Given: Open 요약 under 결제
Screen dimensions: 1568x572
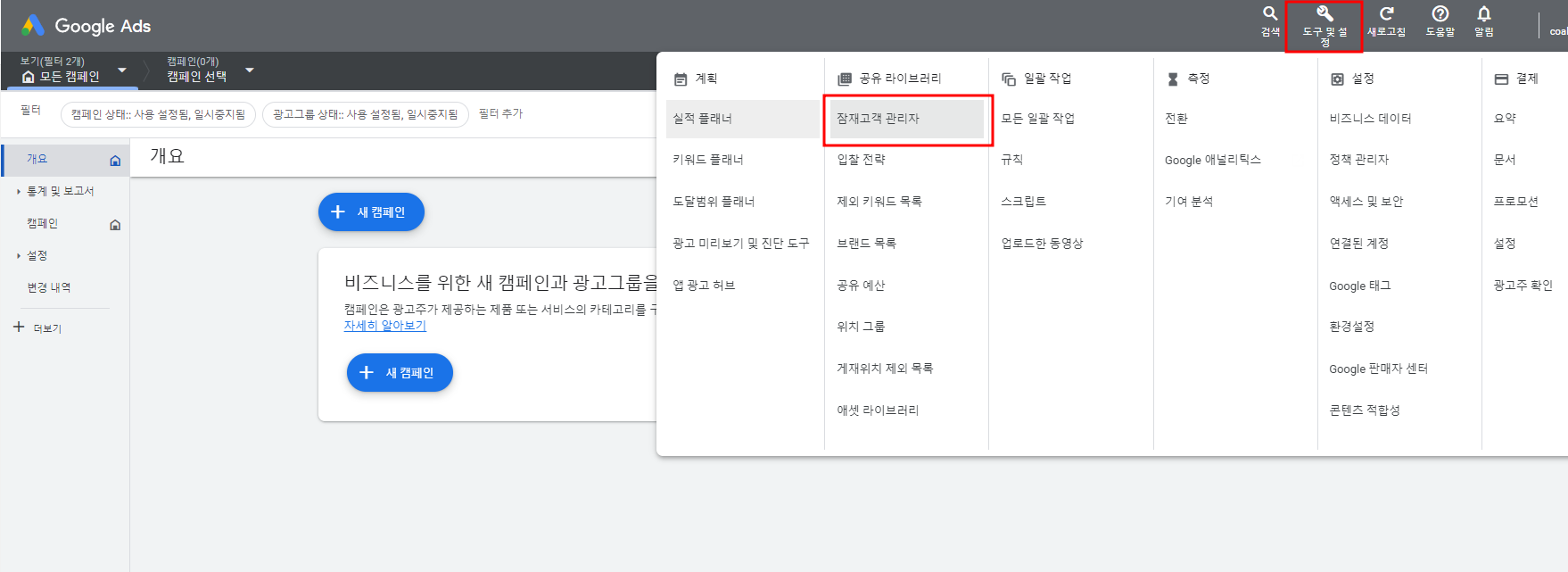Looking at the screenshot, I should 1505,119.
